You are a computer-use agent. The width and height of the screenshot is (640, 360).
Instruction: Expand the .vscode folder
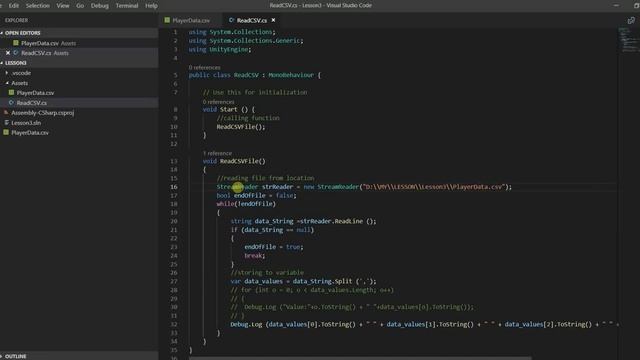(21, 73)
